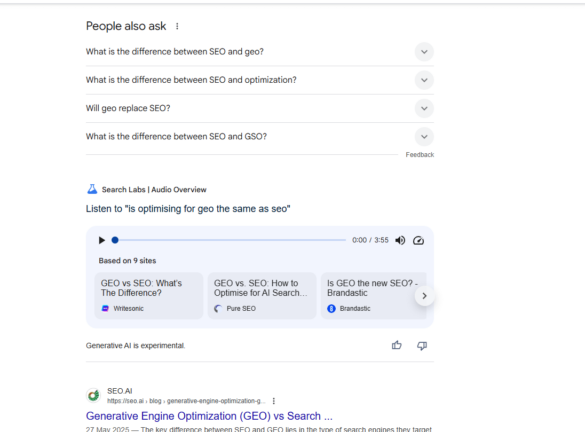Open Pure SEO source card
585x432 pixels.
tap(262, 296)
